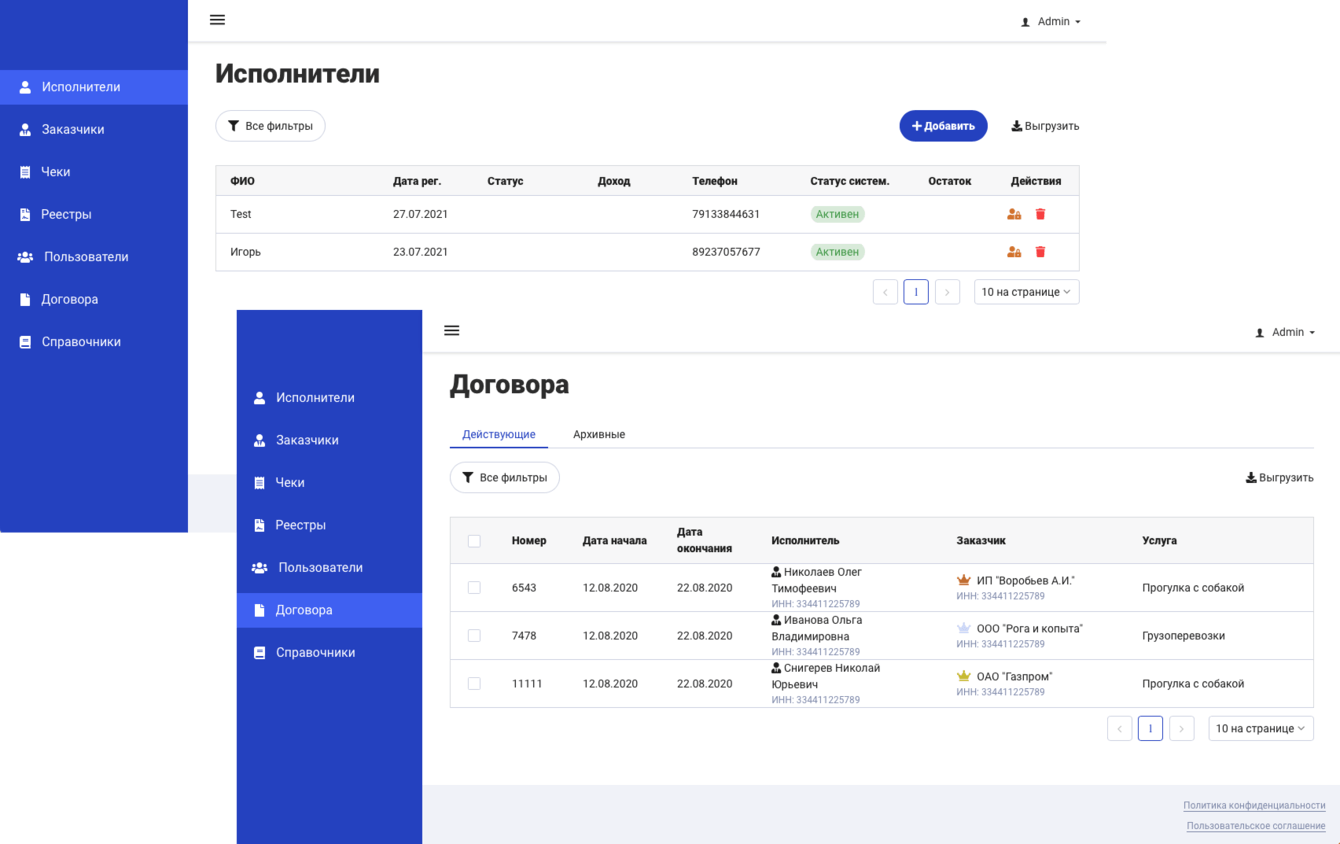The image size is (1340, 844).
Task: Click the ФИО column header
Action: coord(242,181)
